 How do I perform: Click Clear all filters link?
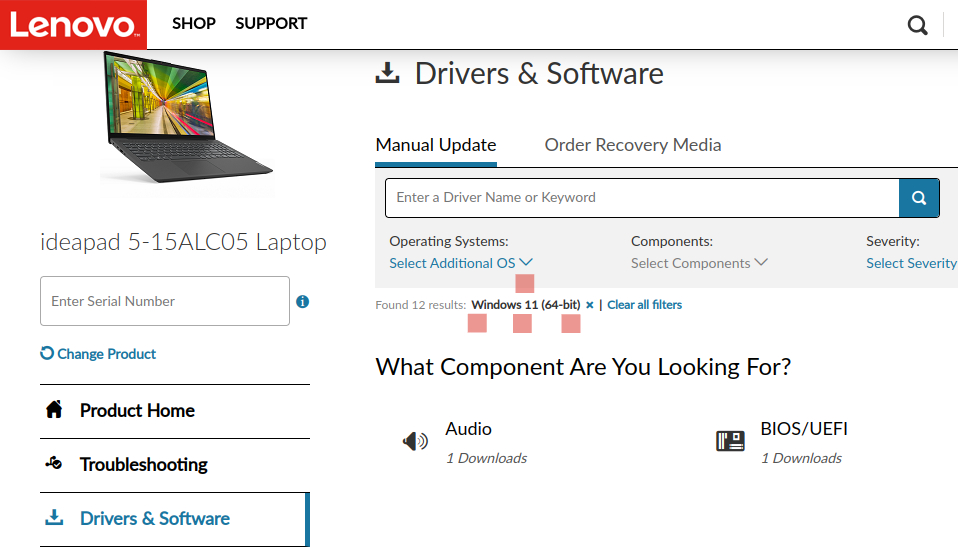[x=645, y=305]
